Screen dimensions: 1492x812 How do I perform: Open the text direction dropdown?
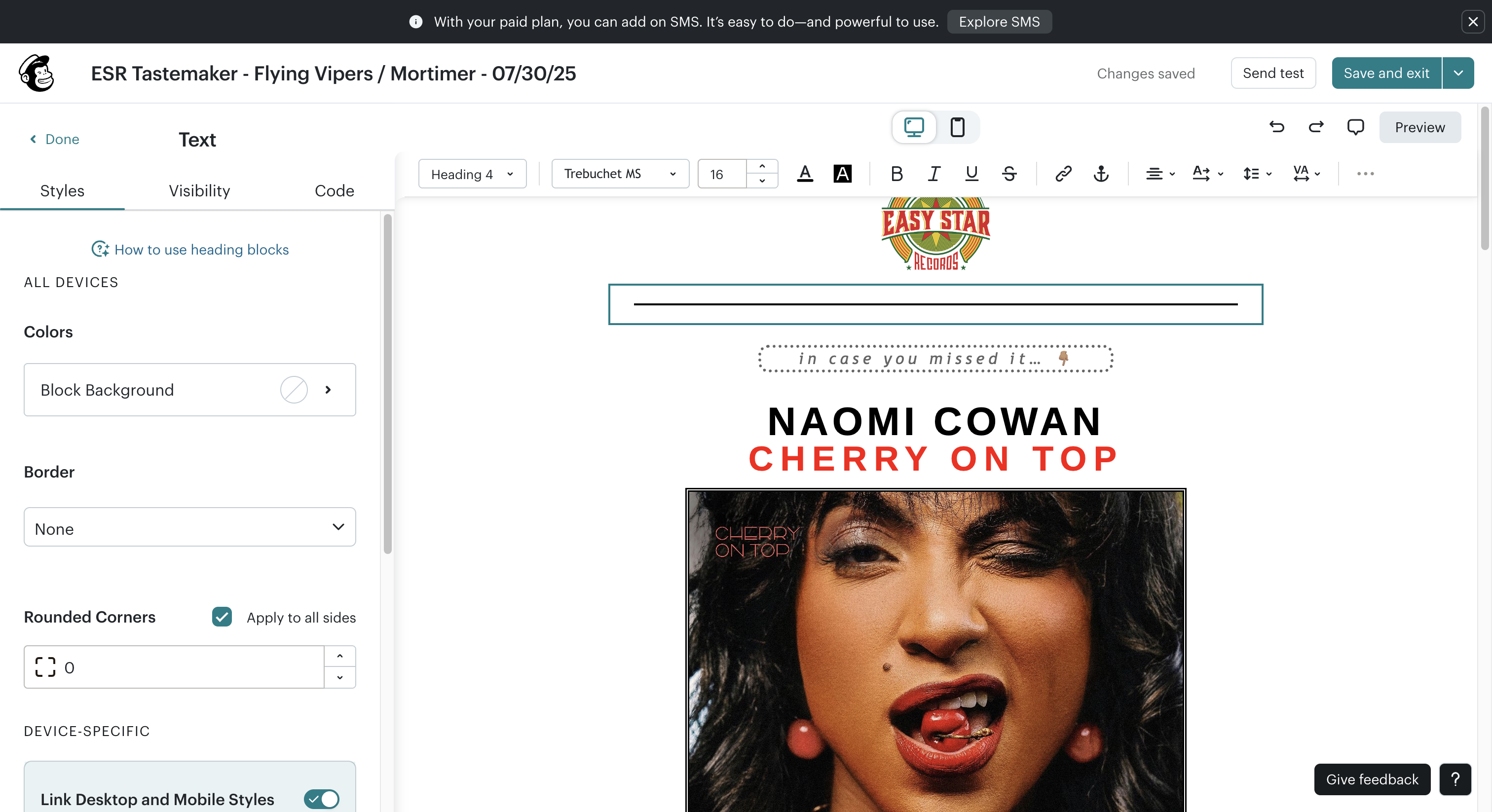pos(1208,174)
